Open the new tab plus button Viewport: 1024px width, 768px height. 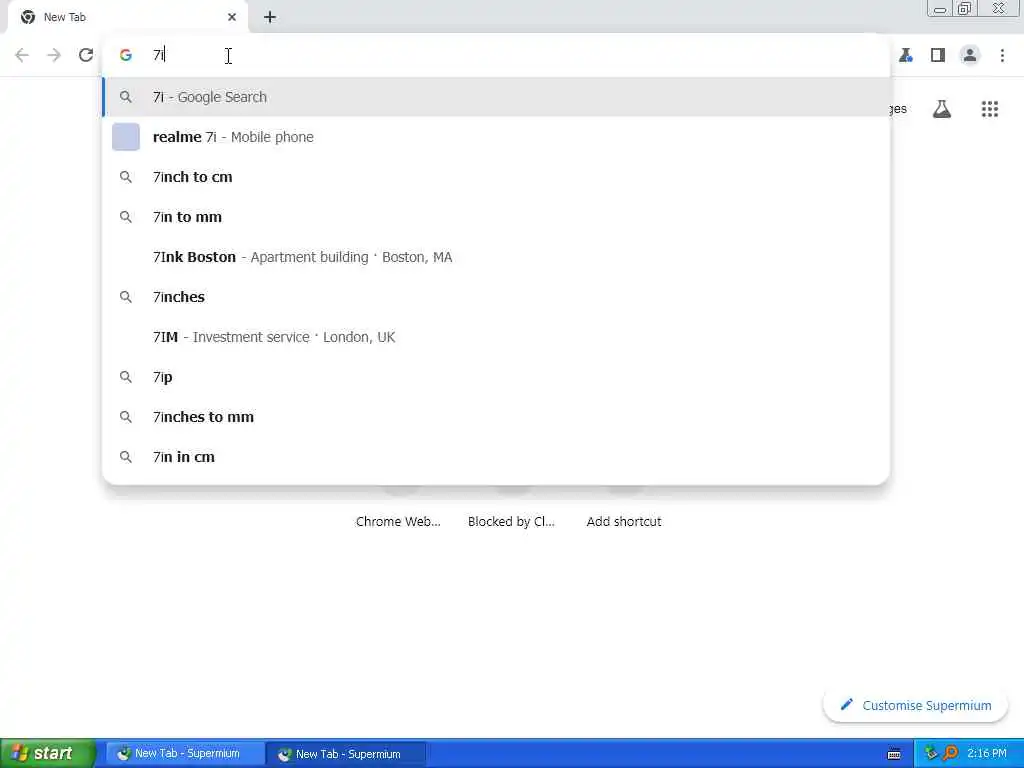tap(270, 17)
